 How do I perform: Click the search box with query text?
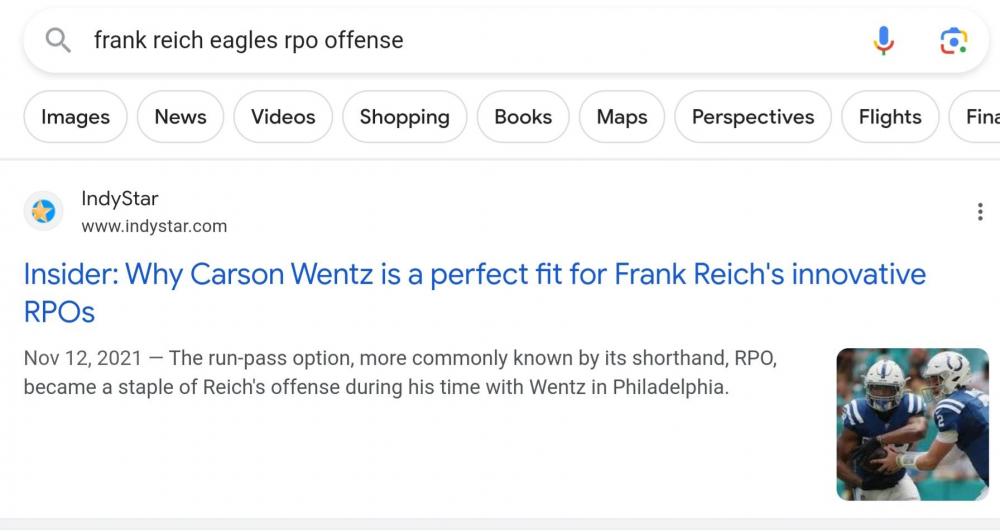pyautogui.click(x=450, y=40)
